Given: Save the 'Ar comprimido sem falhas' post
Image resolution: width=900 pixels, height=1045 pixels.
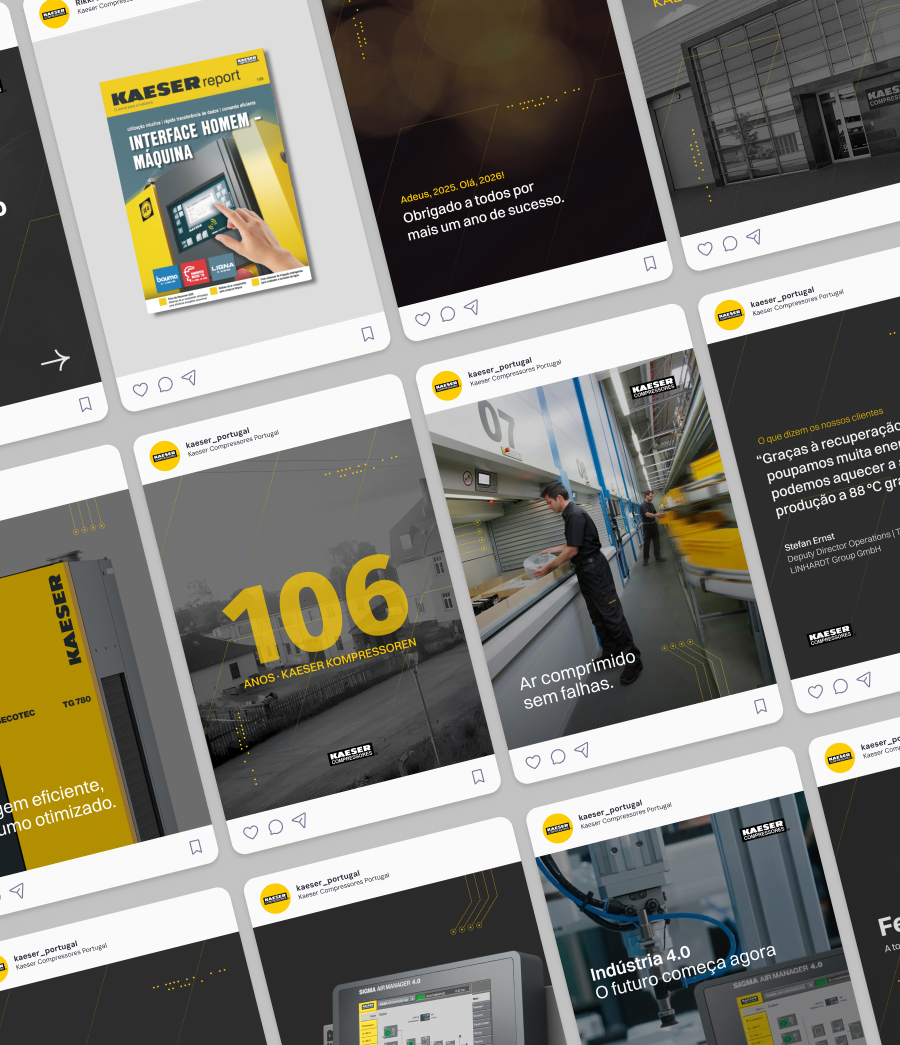Looking at the screenshot, I should 761,706.
